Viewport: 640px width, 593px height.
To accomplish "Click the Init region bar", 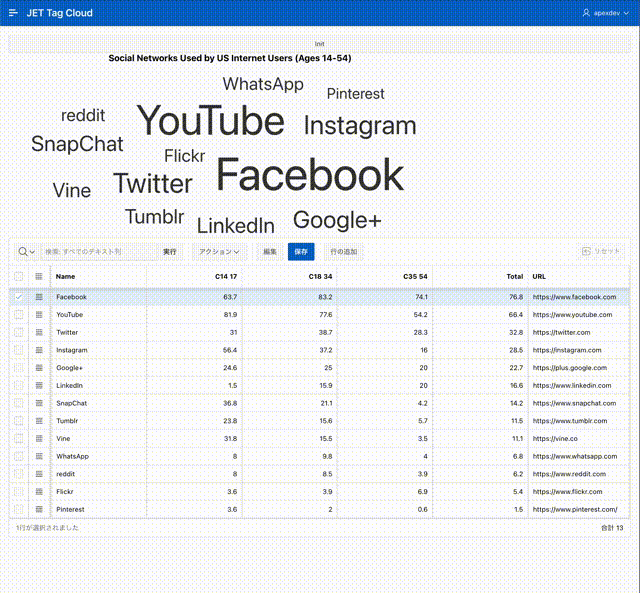I will tap(319, 44).
